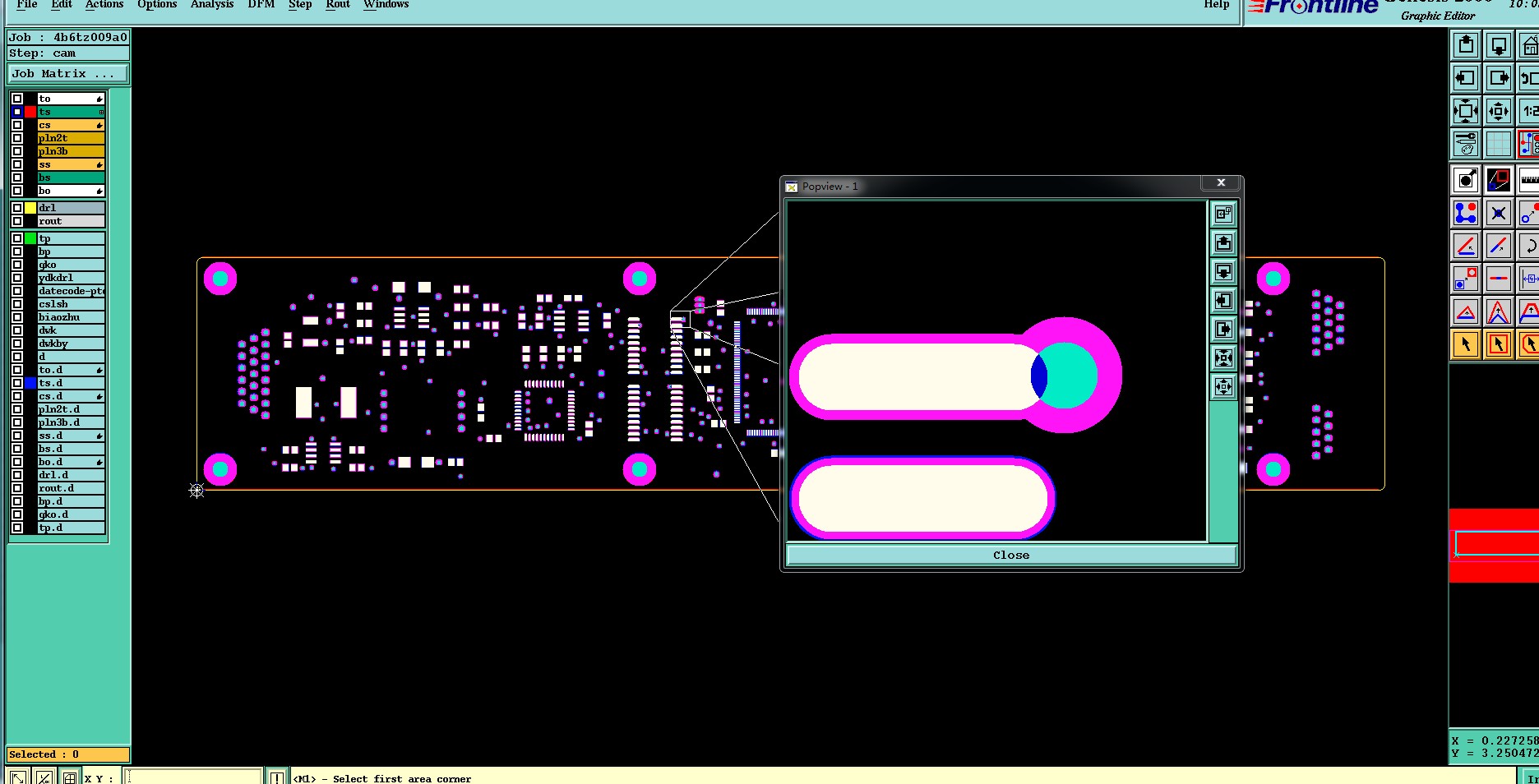
Task: Select the net connection tool with blue dots
Action: coord(1466,213)
